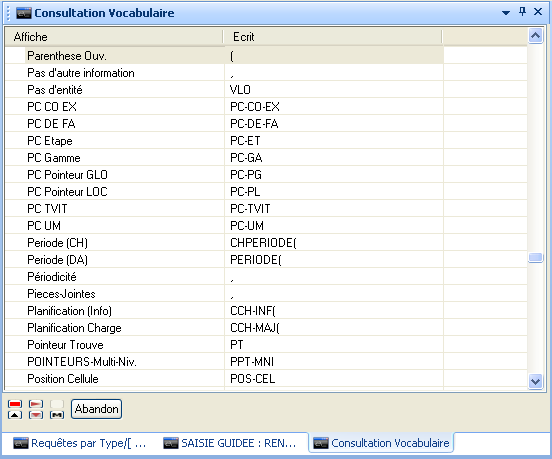
Task: Click the blank button above M
Action: pos(57,404)
